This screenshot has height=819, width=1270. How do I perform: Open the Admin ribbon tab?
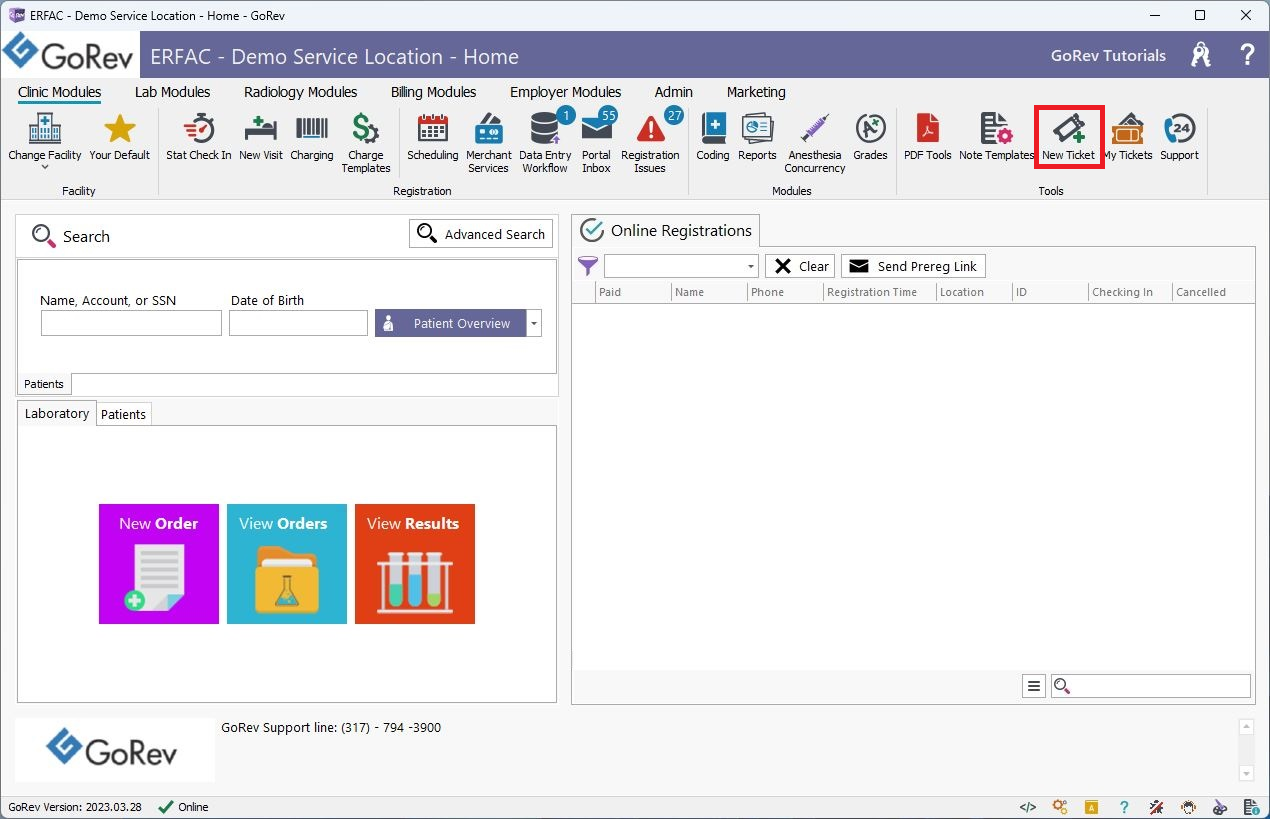[674, 92]
